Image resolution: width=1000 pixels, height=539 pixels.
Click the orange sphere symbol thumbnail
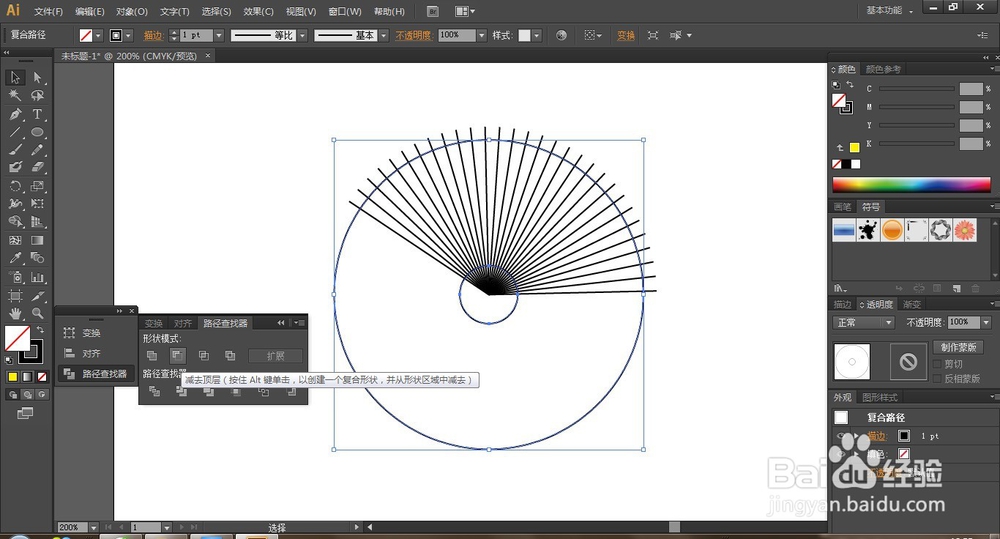coord(892,230)
